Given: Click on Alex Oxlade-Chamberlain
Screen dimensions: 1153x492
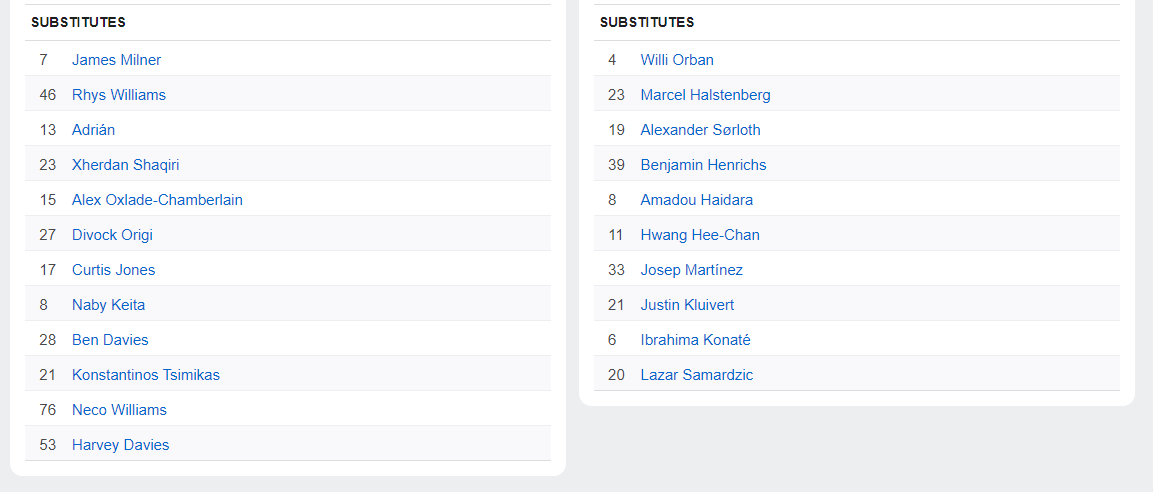Looking at the screenshot, I should tap(157, 200).
